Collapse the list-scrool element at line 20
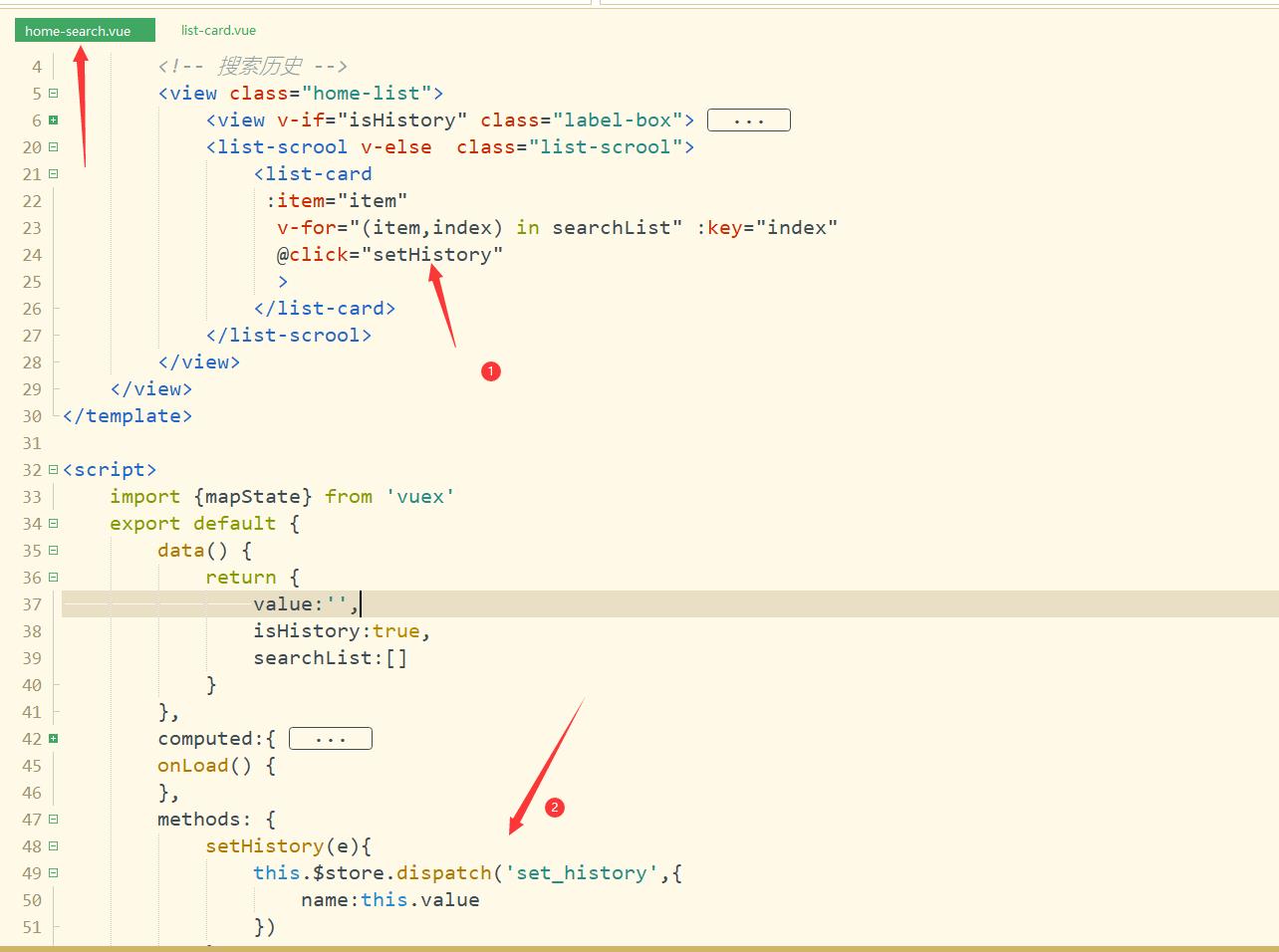Viewport: 1279px width, 952px height. (53, 147)
